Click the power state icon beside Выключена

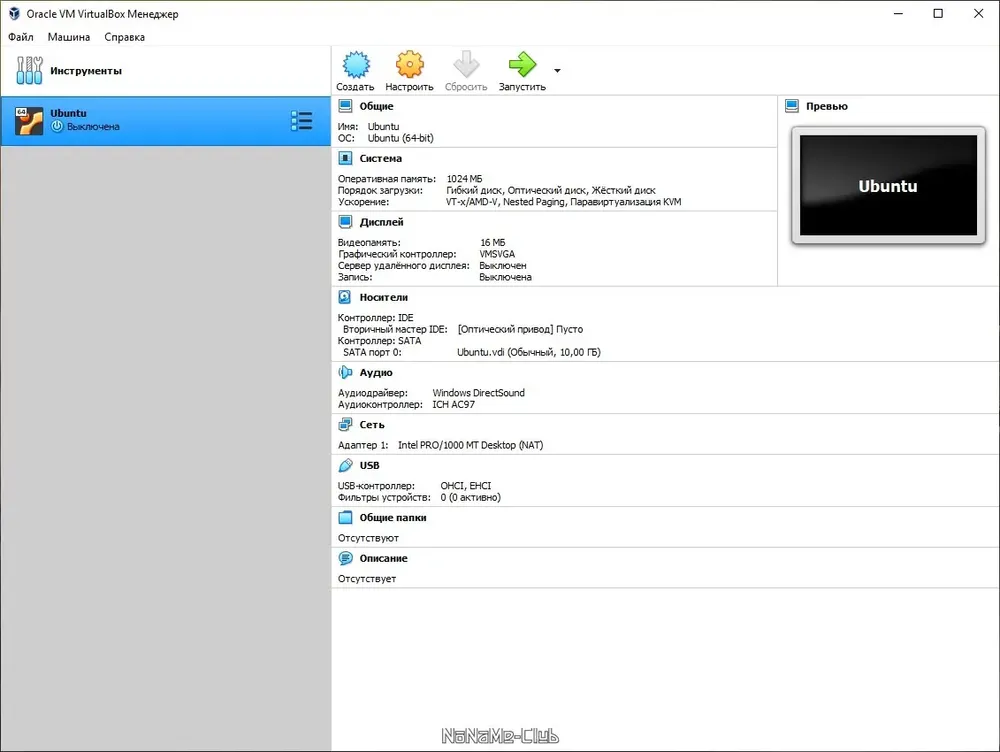(x=57, y=126)
